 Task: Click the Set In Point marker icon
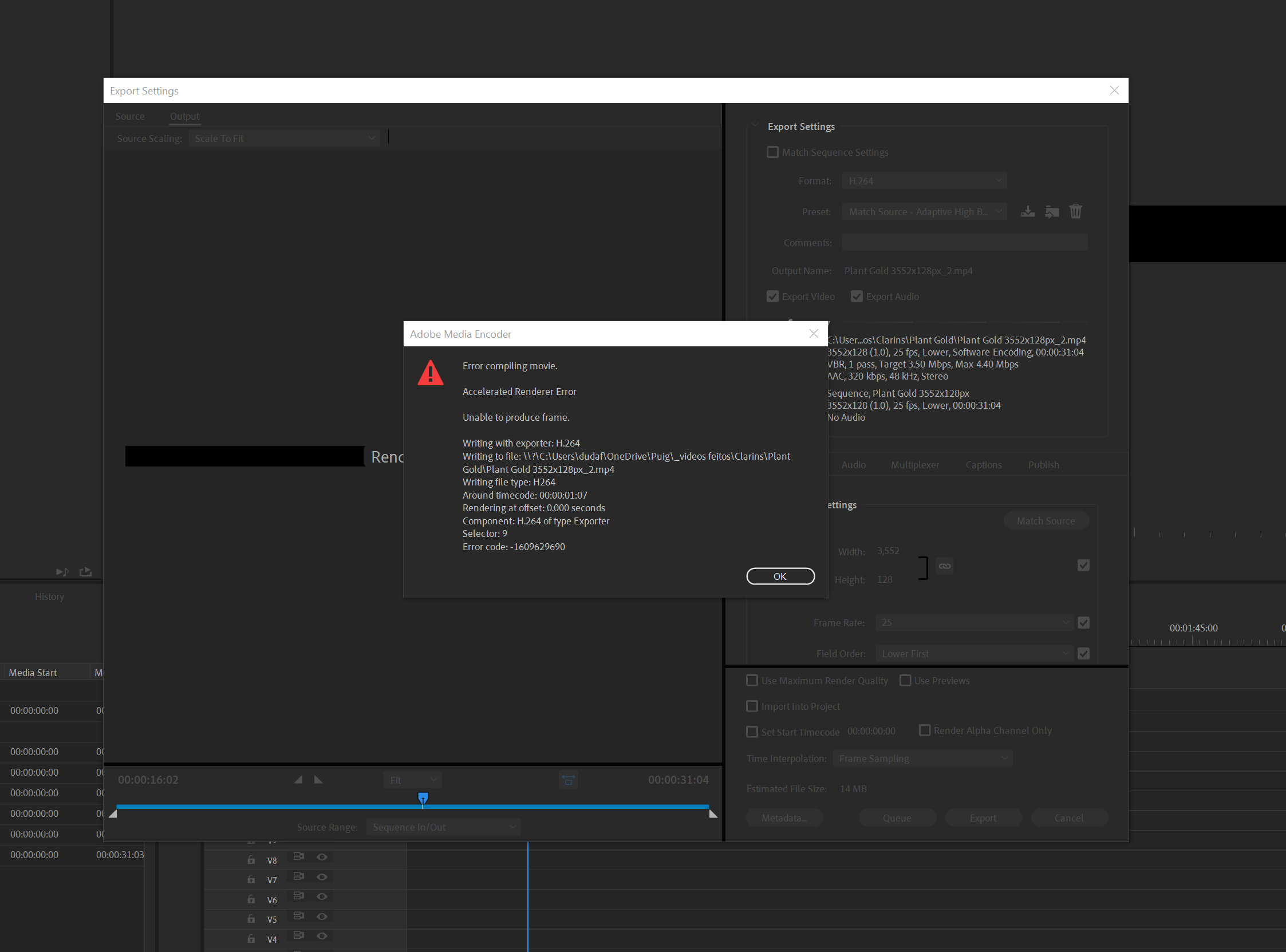point(298,780)
